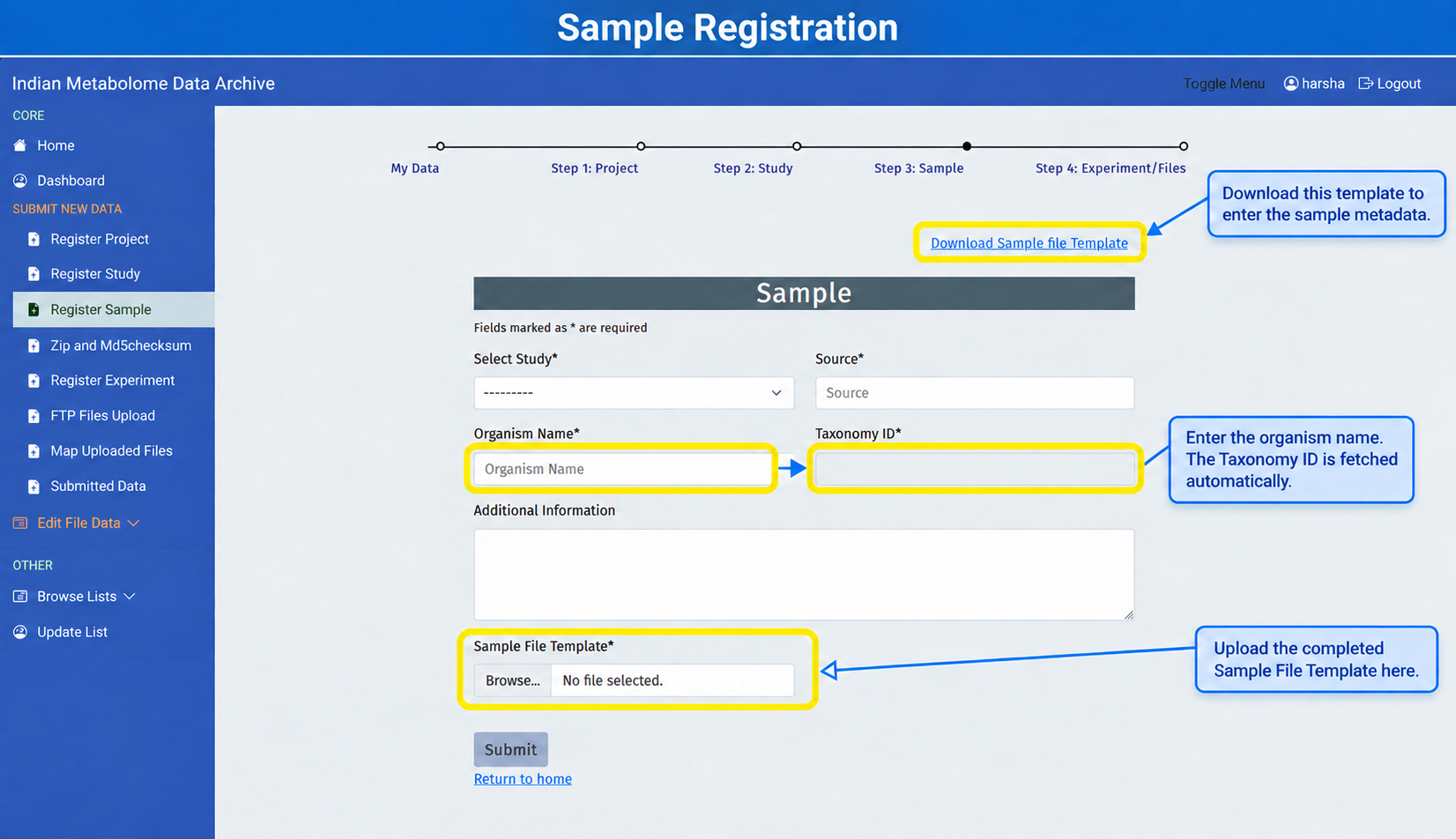Open Update List from sidebar
The width and height of the screenshot is (1456, 839).
pos(72,632)
